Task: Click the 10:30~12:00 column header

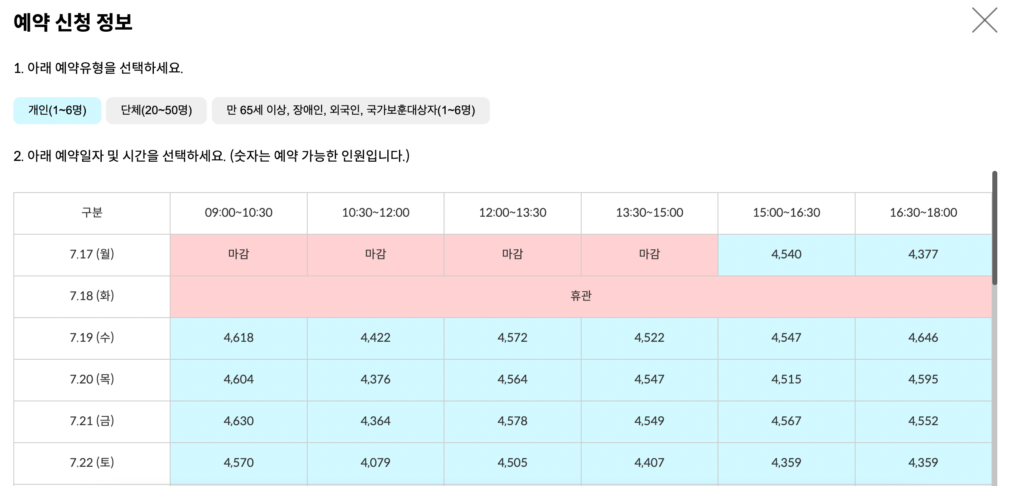Action: (376, 213)
